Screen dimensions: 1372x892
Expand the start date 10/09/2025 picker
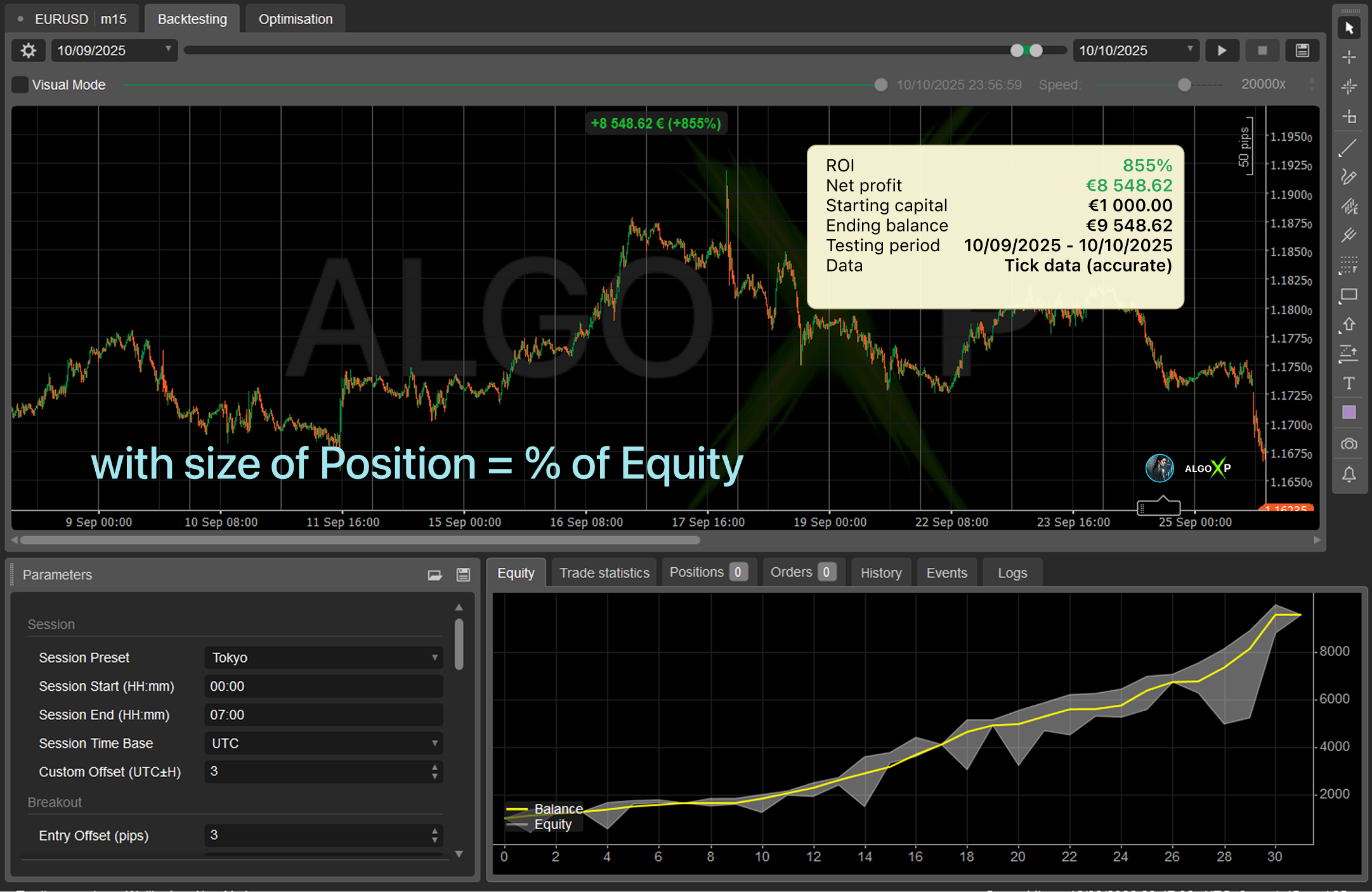[168, 49]
